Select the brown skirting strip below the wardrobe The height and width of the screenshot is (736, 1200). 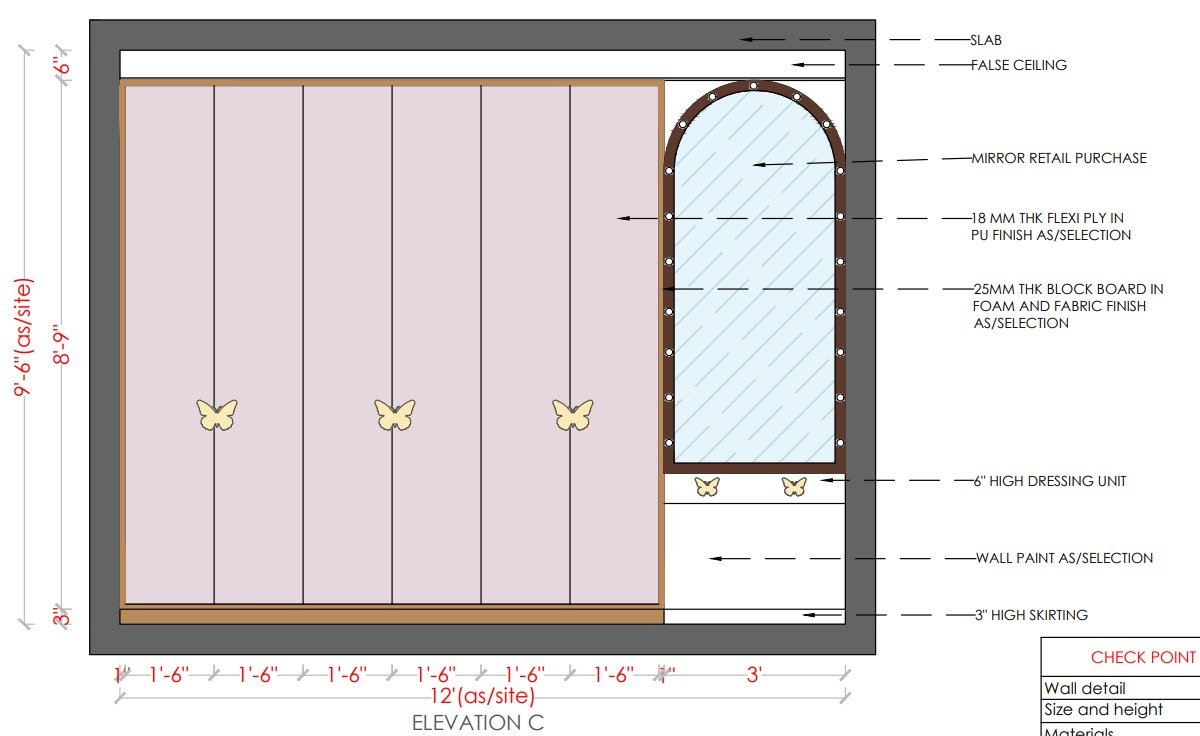392,616
